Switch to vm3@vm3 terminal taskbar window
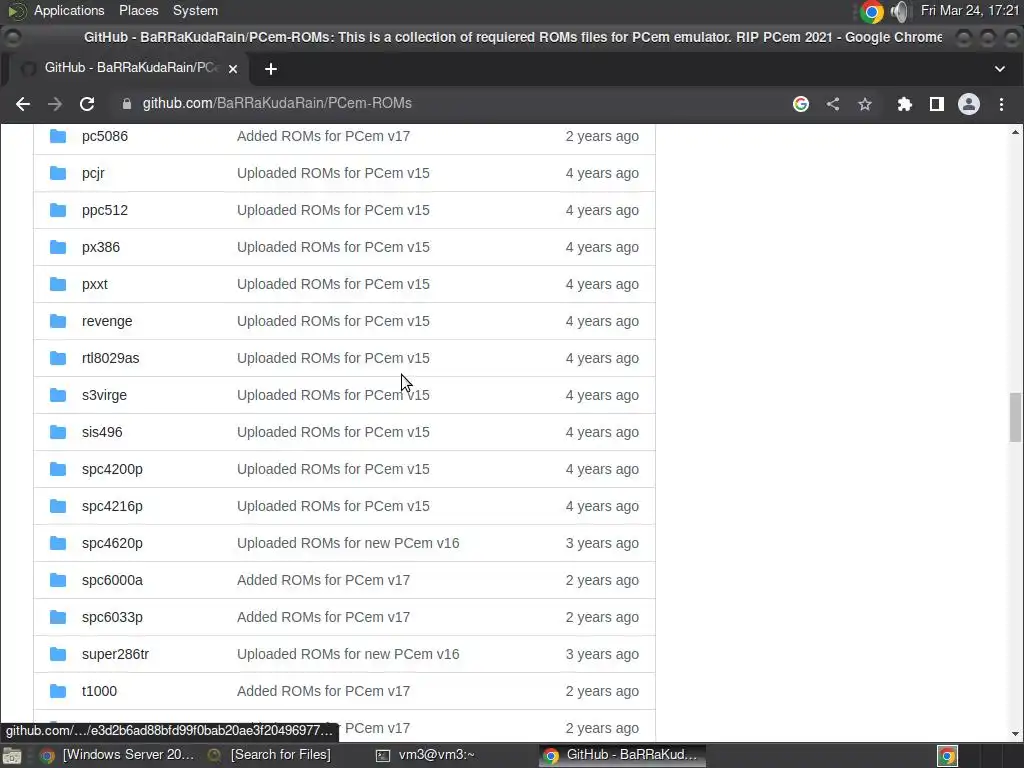The height and width of the screenshot is (768, 1024). coord(424,755)
